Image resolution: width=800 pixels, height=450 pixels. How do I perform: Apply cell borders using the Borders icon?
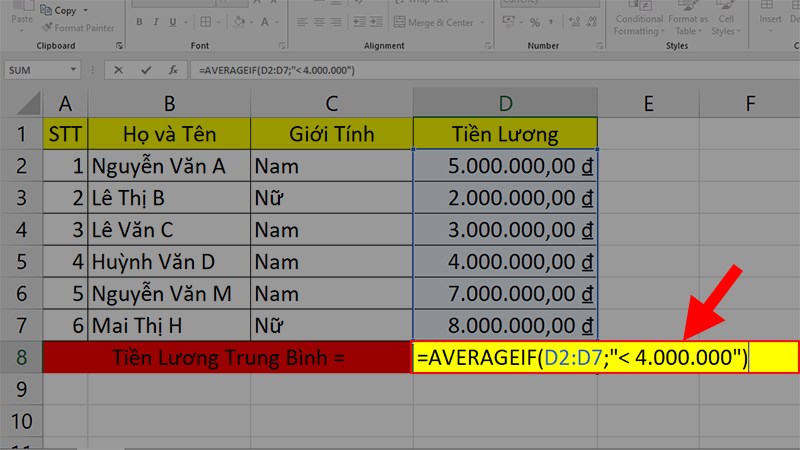point(206,22)
